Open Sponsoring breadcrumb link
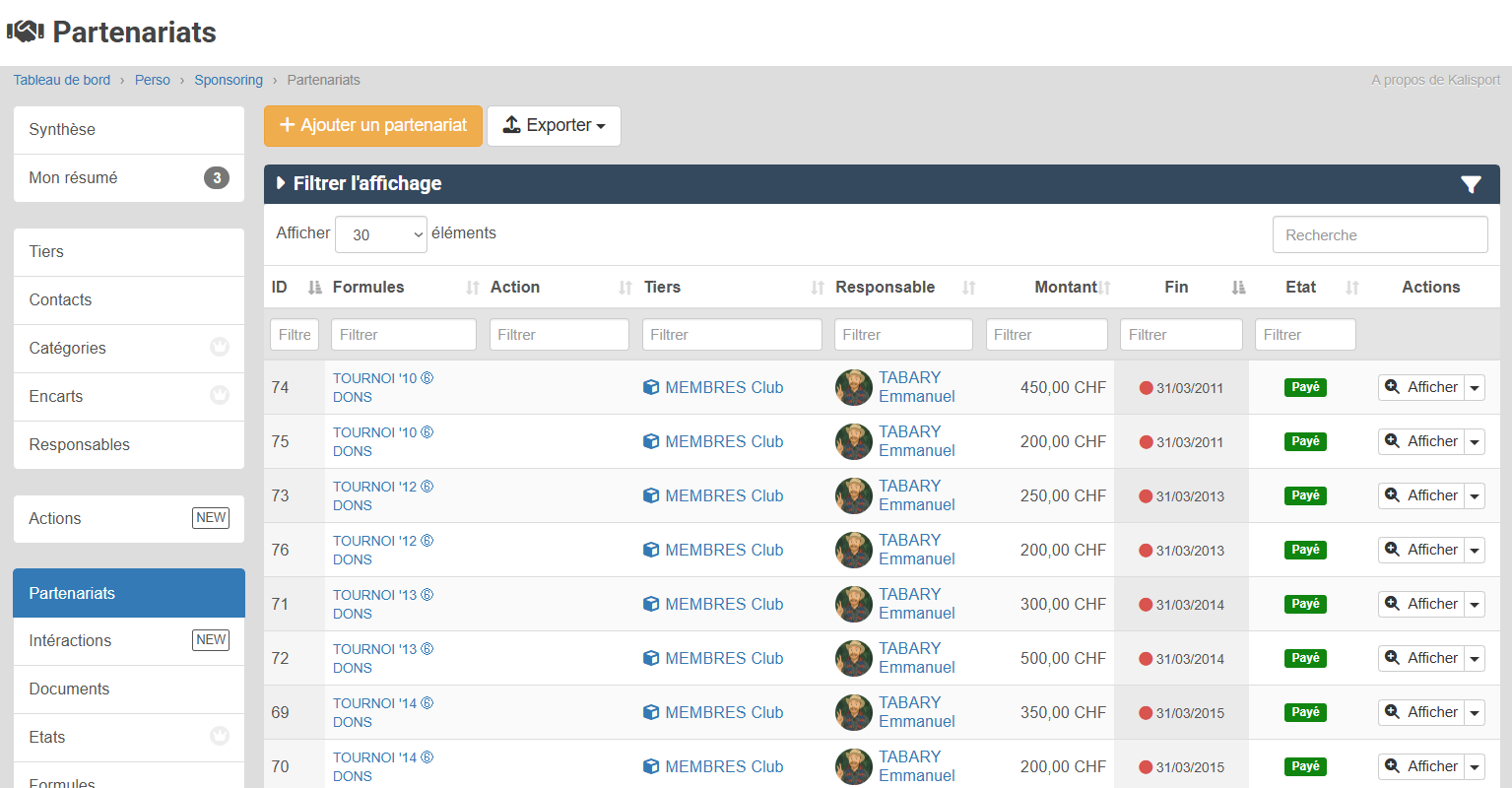Image resolution: width=1512 pixels, height=788 pixels. 229,80
